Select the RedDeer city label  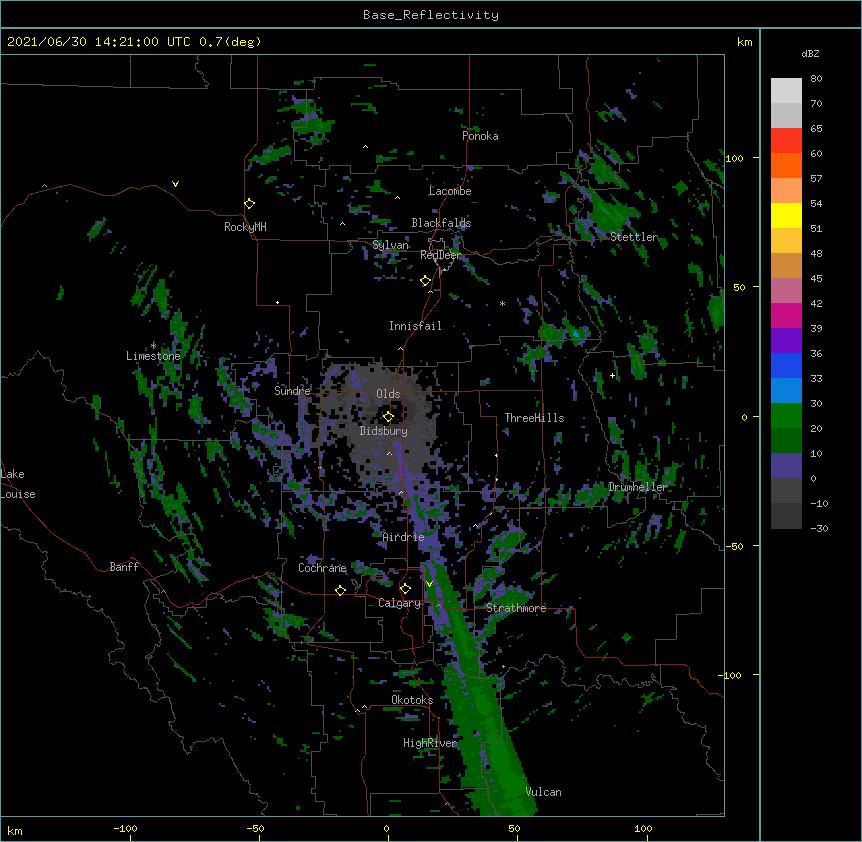(x=440, y=255)
